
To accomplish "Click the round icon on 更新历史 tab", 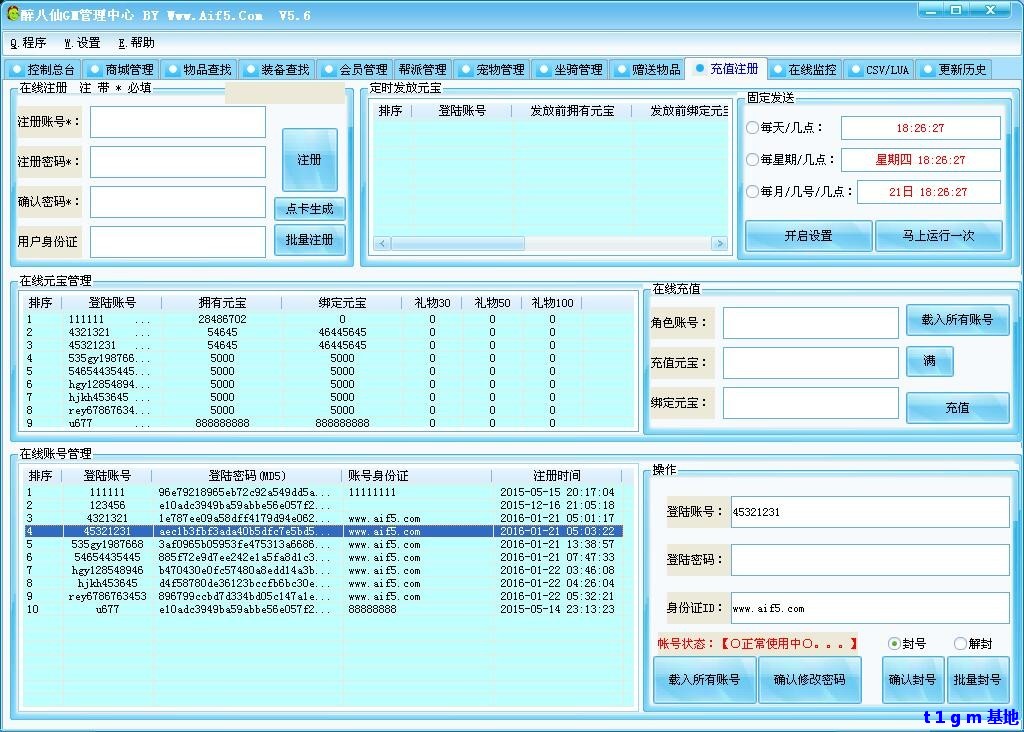I will pos(927,70).
